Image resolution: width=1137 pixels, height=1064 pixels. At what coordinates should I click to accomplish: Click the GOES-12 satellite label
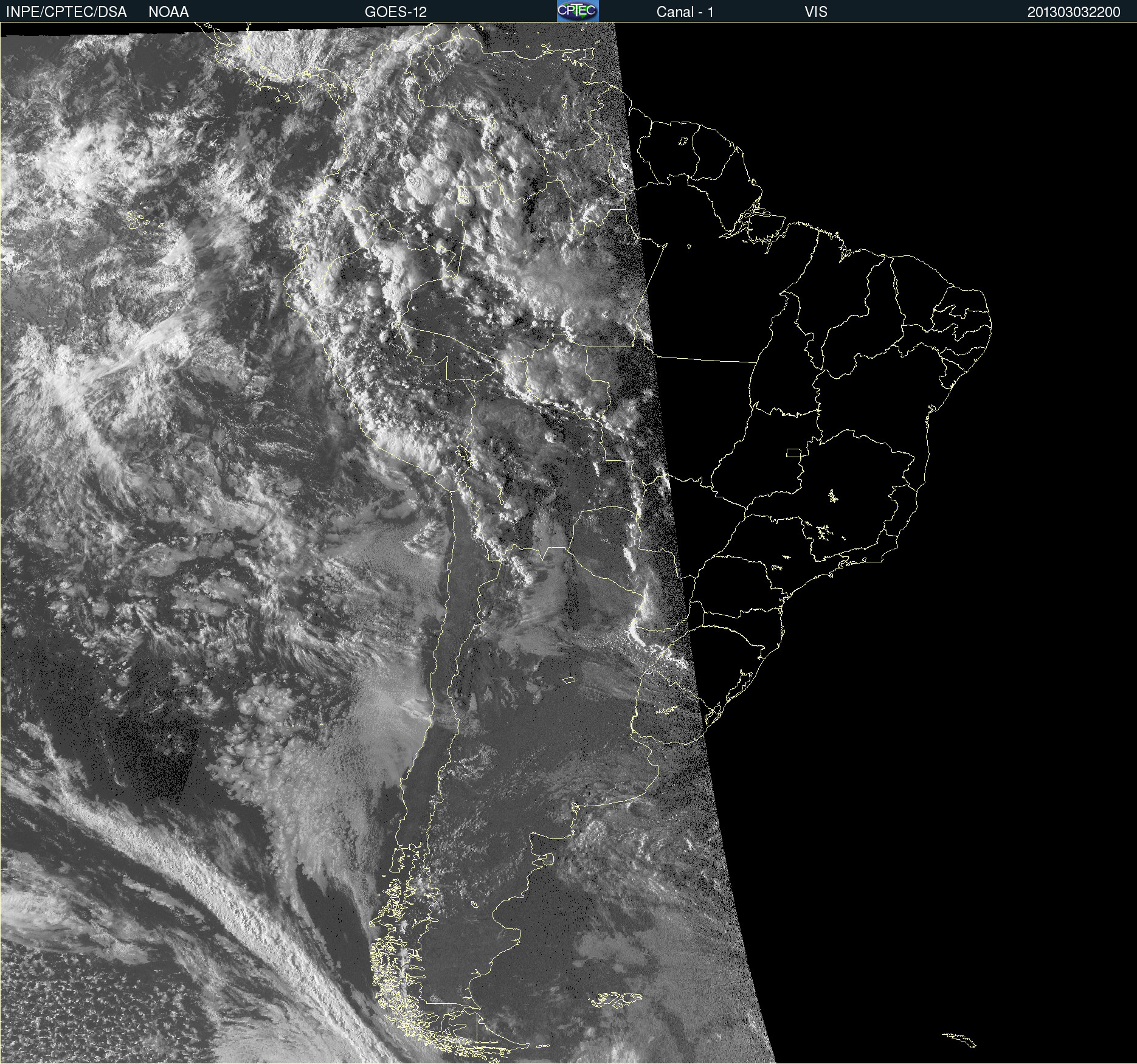pos(396,12)
